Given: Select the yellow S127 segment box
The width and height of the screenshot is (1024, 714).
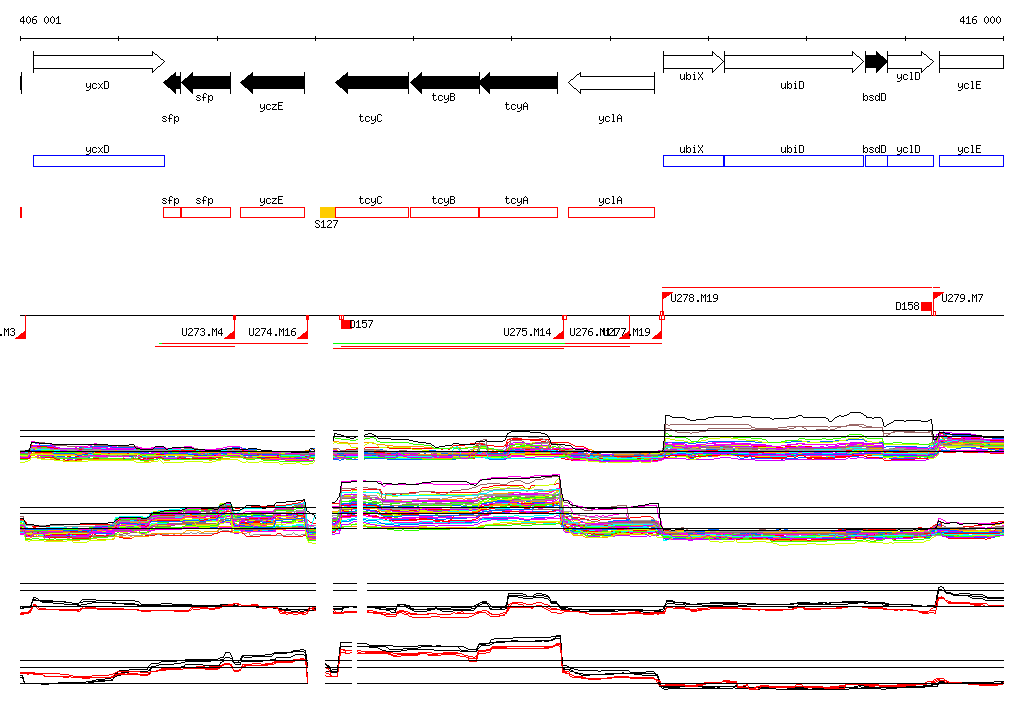Looking at the screenshot, I should click(327, 212).
